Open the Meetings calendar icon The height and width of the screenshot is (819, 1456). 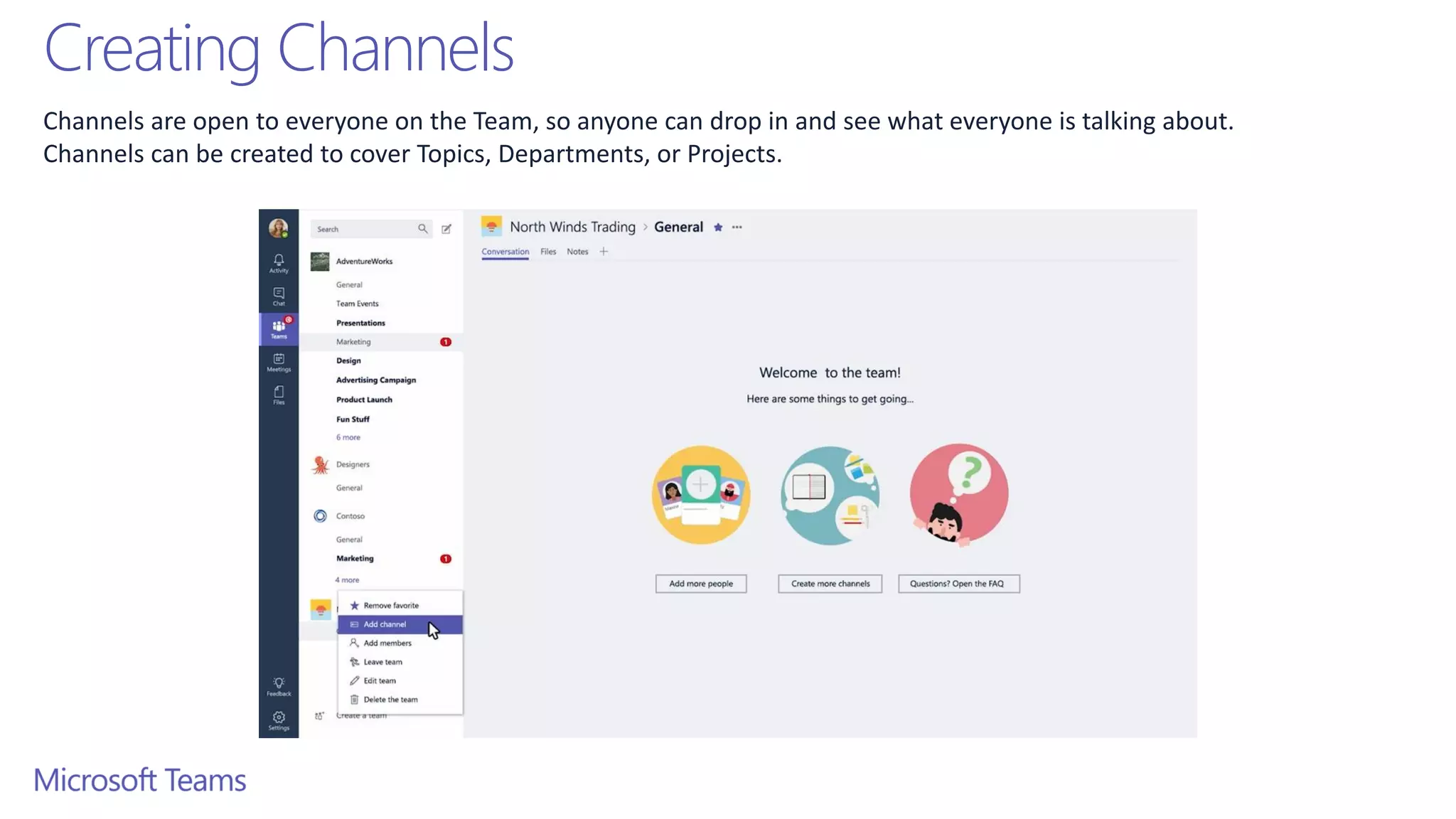point(279,362)
